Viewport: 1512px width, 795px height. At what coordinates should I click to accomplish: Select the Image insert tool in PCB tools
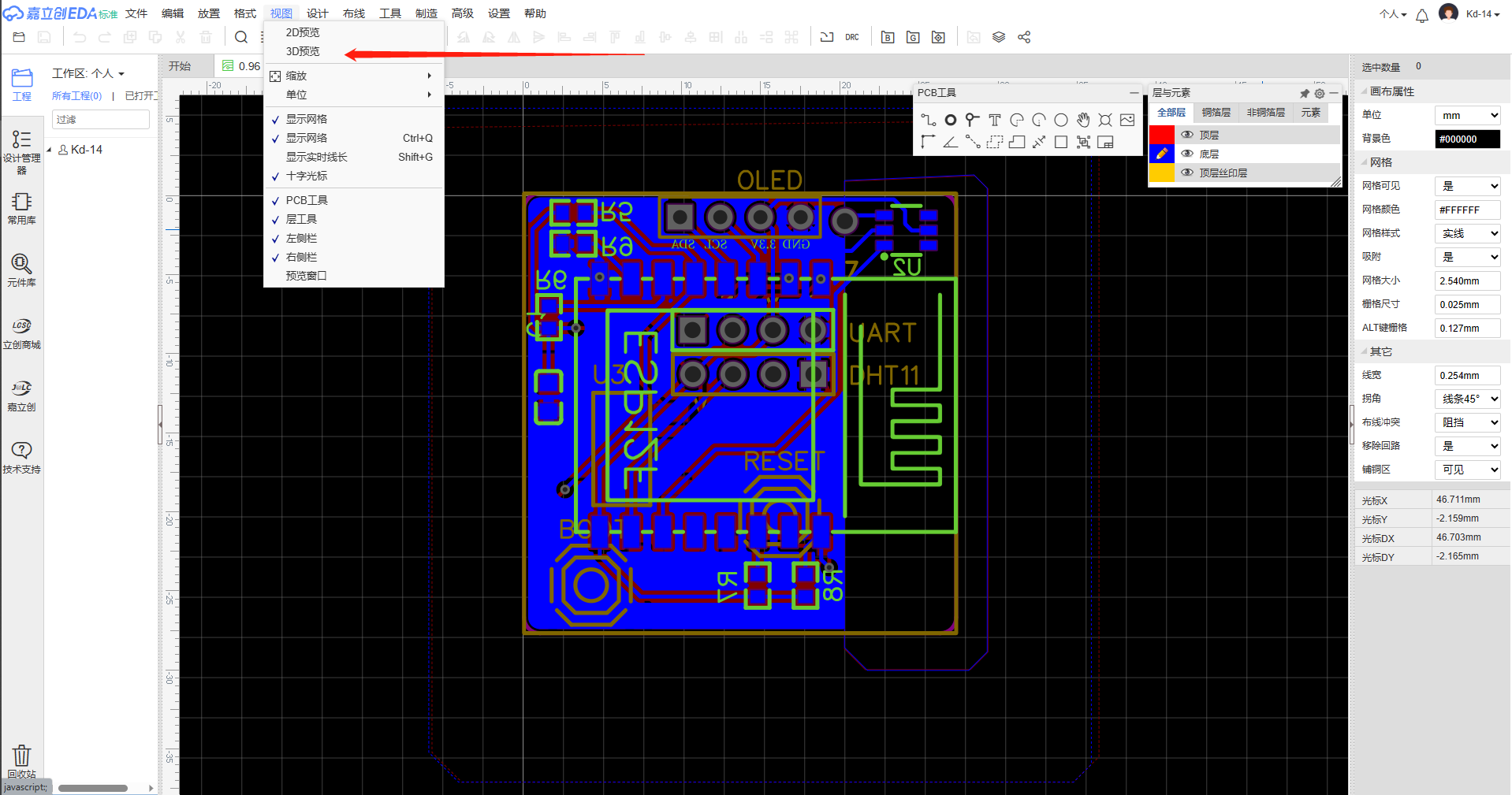point(1127,120)
